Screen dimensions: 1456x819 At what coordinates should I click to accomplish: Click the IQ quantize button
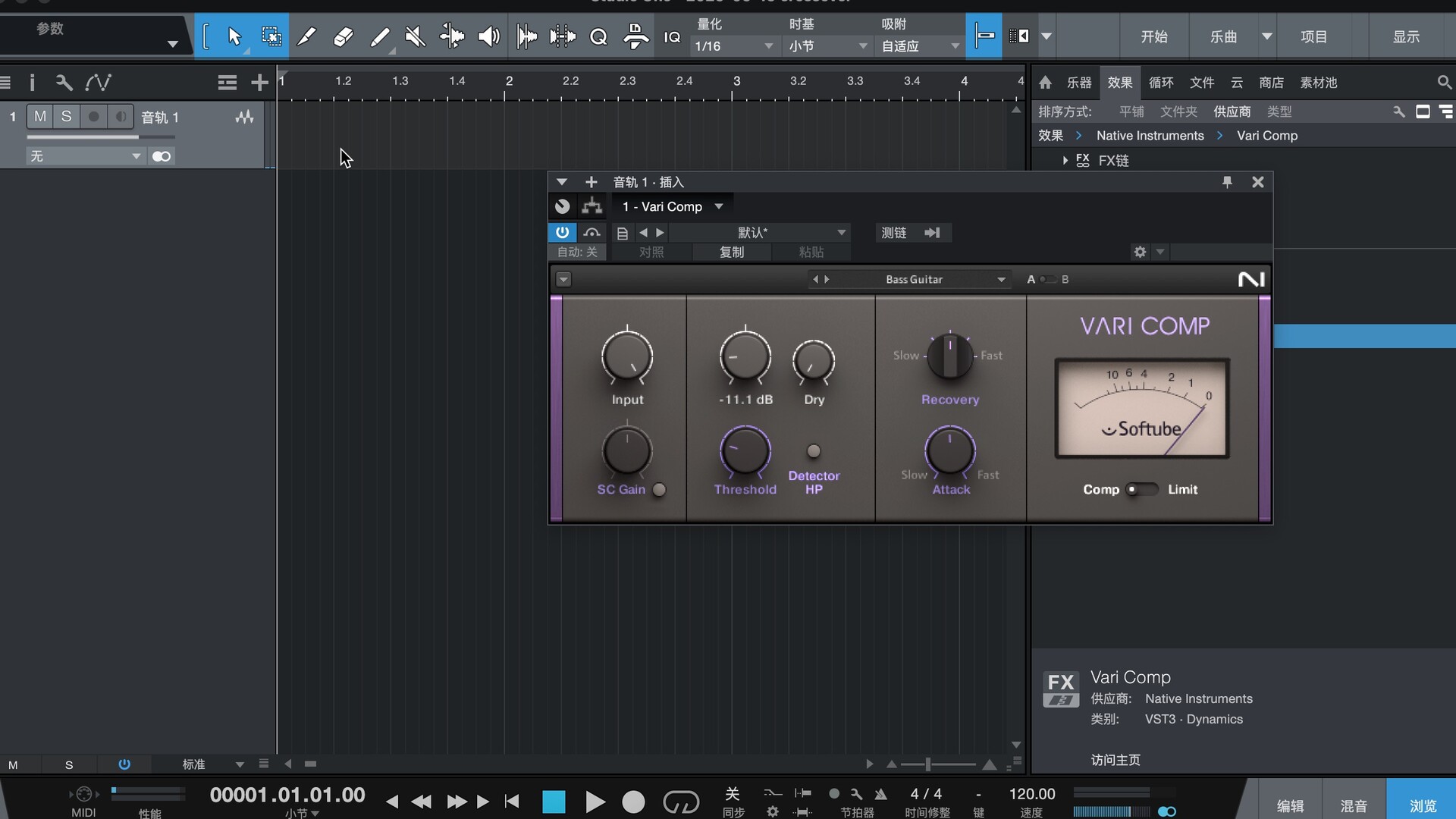click(672, 37)
